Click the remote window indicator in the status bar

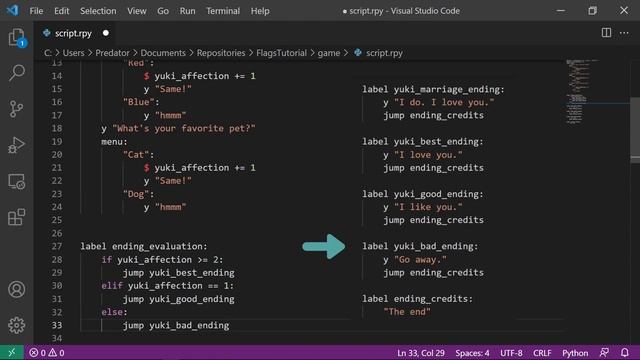(11, 353)
